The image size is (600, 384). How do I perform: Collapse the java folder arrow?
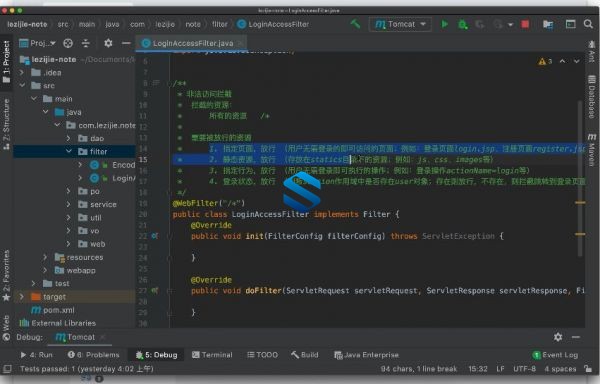[46, 112]
